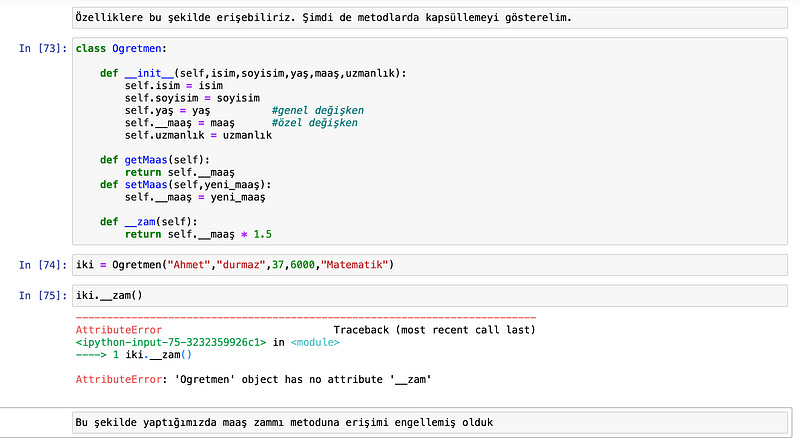
Task: Click the def getMaas(self) line
Action: (x=155, y=160)
